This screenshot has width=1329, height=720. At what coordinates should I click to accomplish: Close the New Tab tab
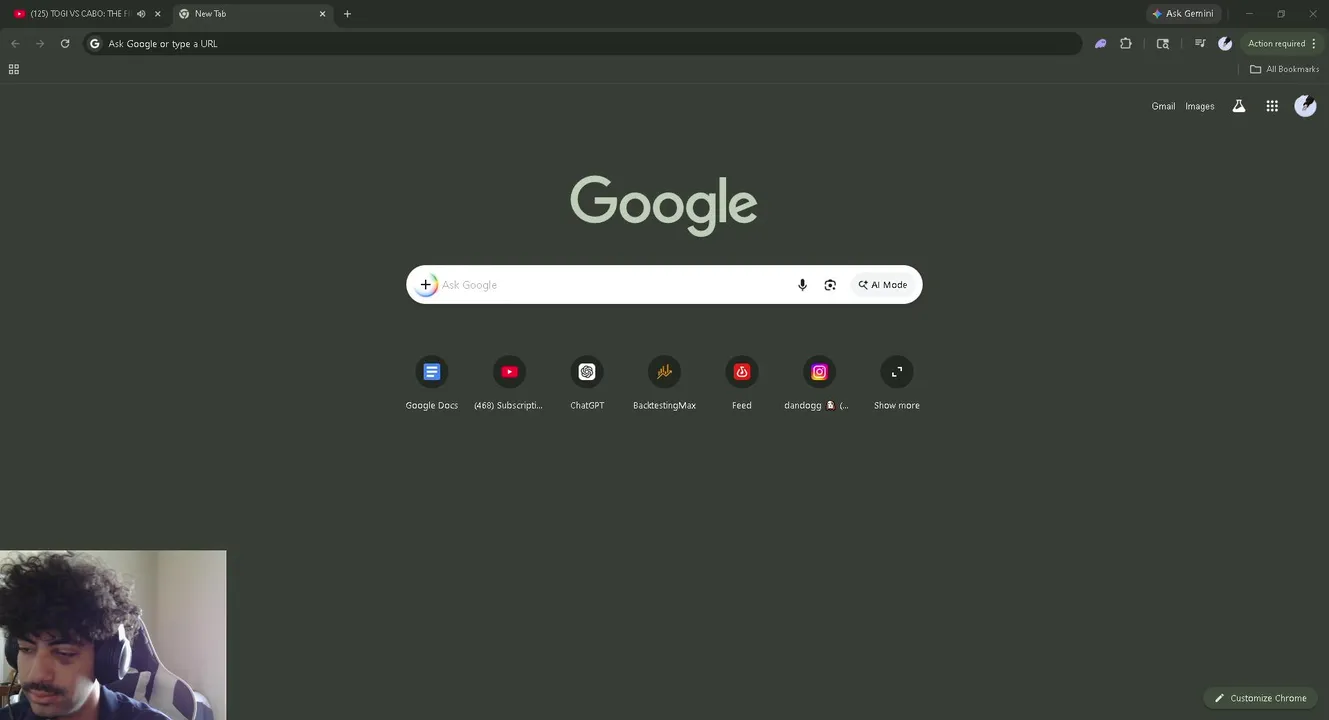pos(322,14)
